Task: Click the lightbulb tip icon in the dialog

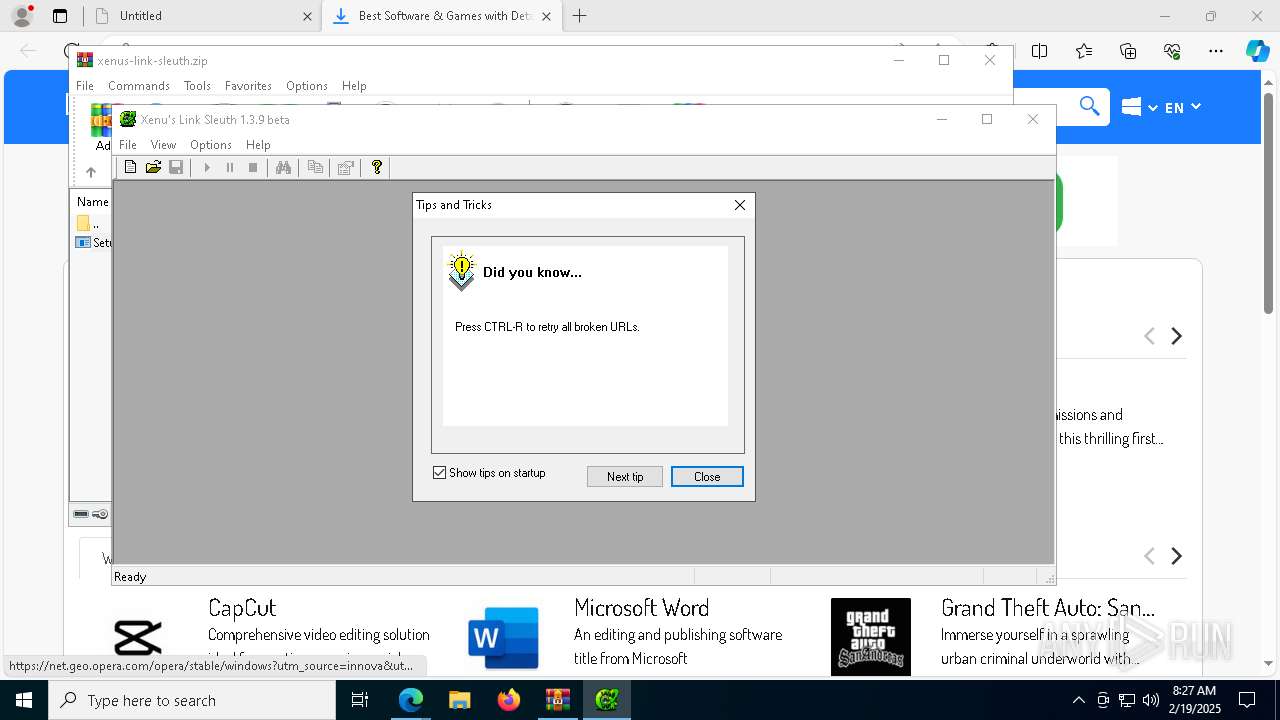Action: pos(461,271)
